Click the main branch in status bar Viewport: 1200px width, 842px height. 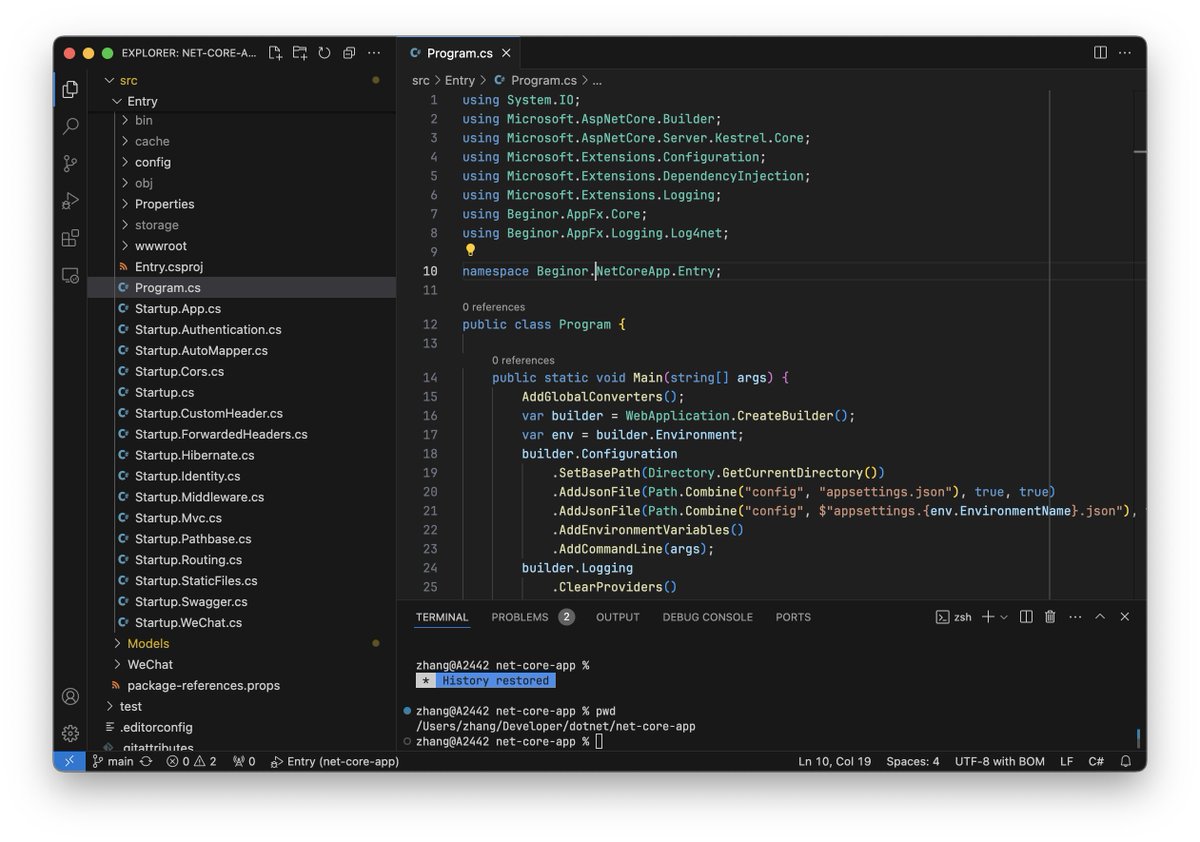click(x=113, y=761)
